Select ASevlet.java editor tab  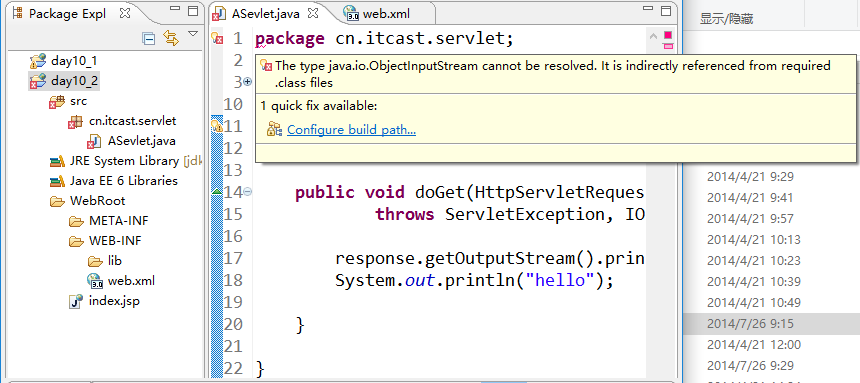click(x=265, y=14)
